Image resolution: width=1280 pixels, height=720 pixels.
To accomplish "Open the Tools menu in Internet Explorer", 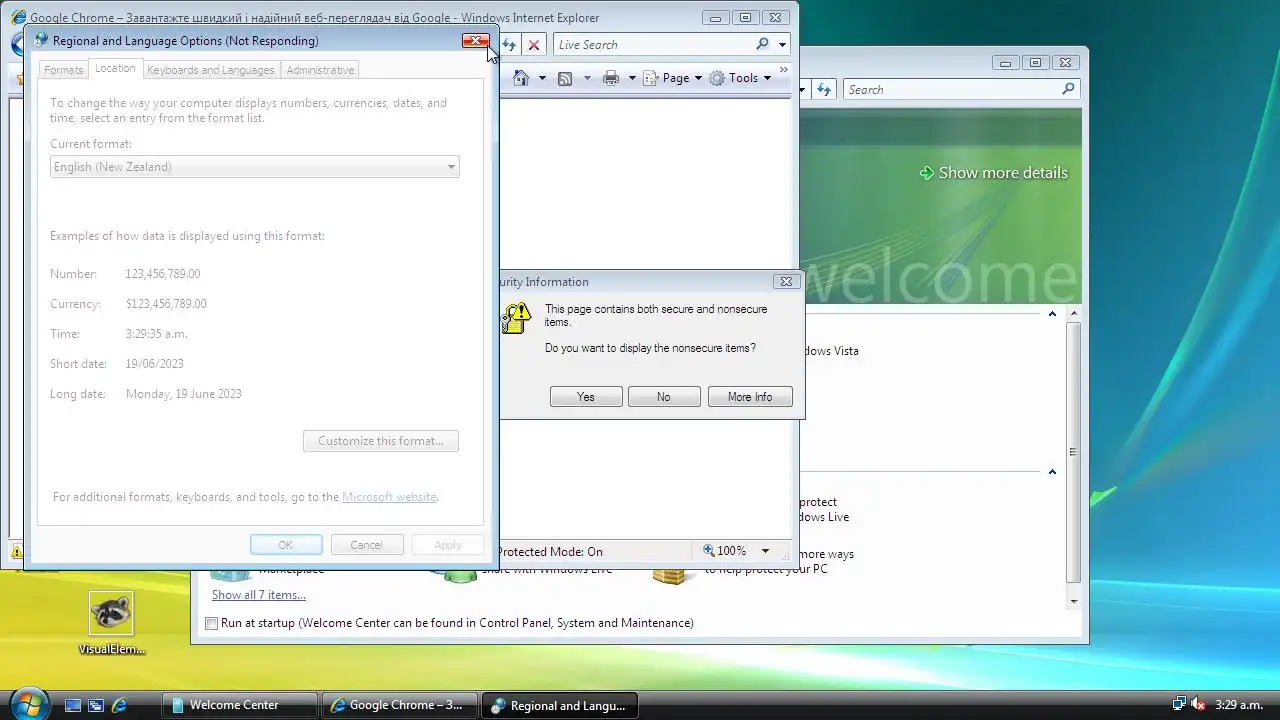I will pos(740,78).
